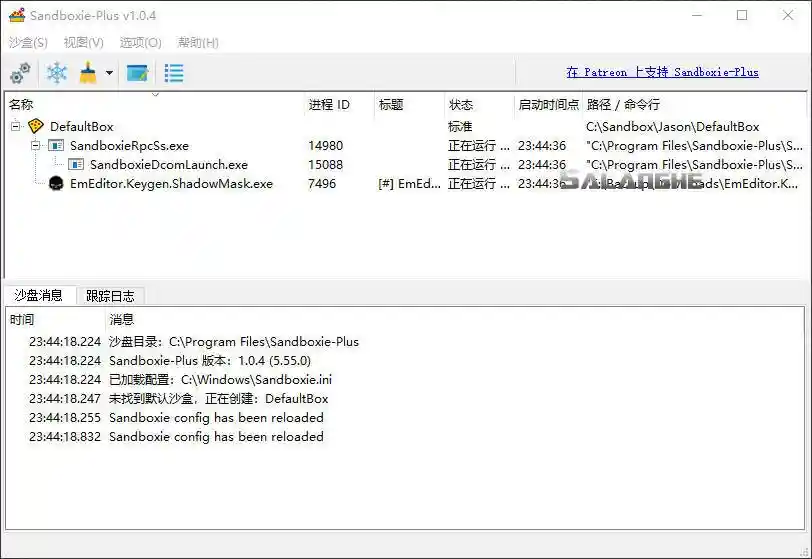Open the dropdown arrow beside the broom icon
812x559 pixels.
[109, 73]
